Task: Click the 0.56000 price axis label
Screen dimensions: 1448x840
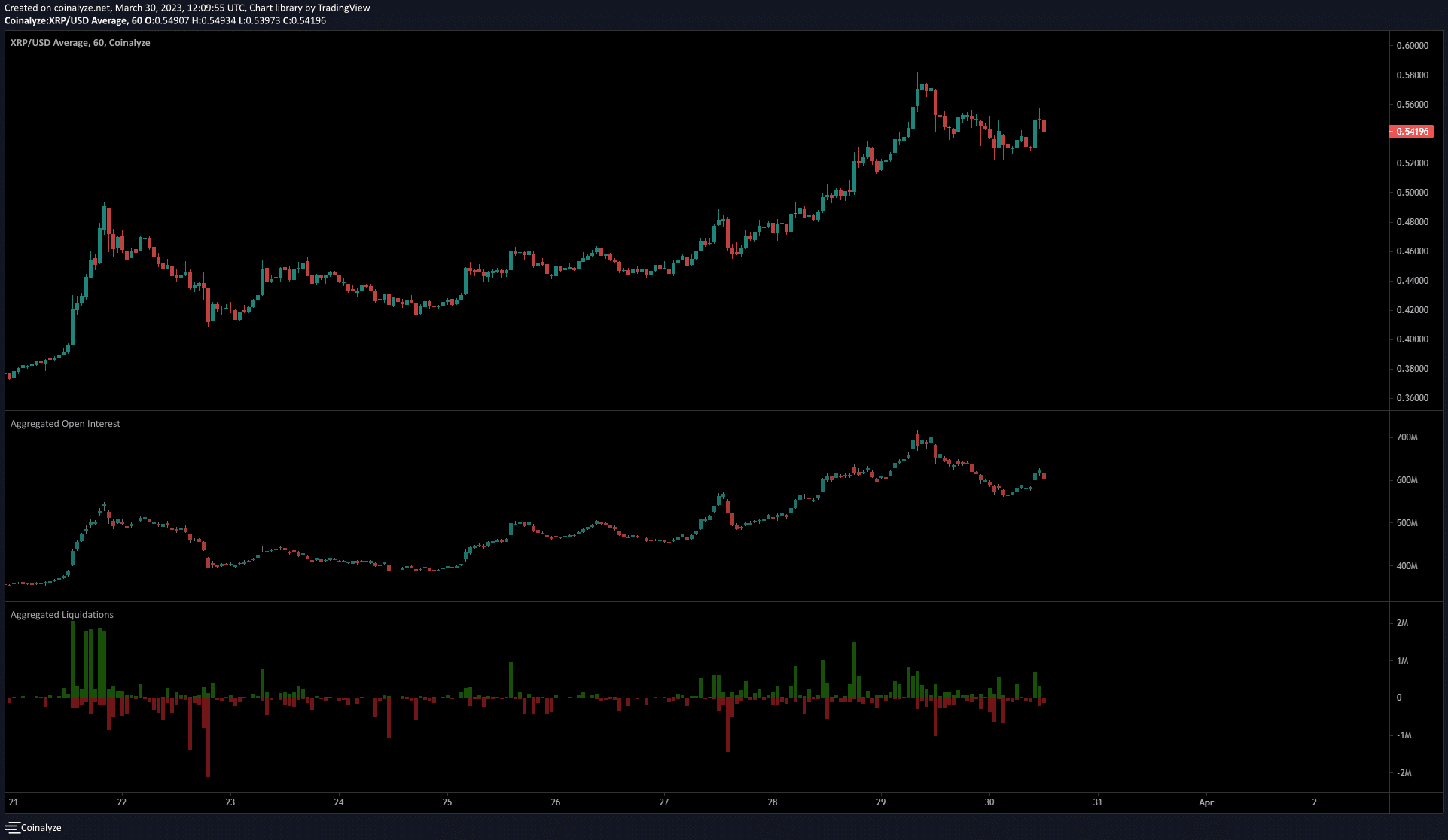Action: tap(1413, 105)
